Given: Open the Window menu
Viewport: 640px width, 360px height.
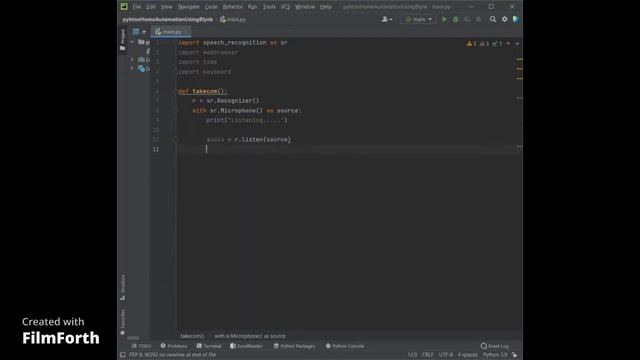Looking at the screenshot, I should (x=304, y=7).
